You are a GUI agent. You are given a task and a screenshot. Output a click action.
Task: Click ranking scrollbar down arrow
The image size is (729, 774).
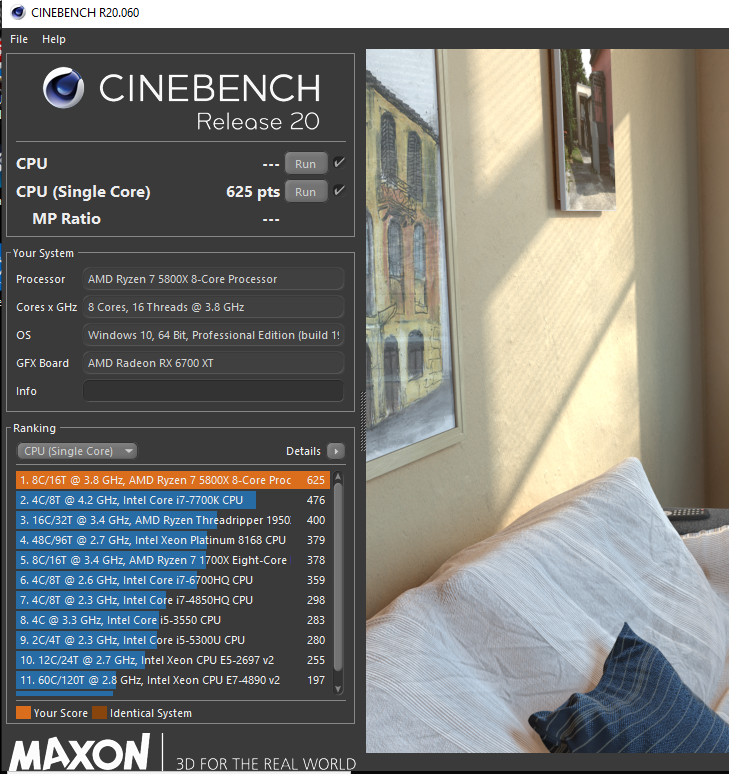338,689
